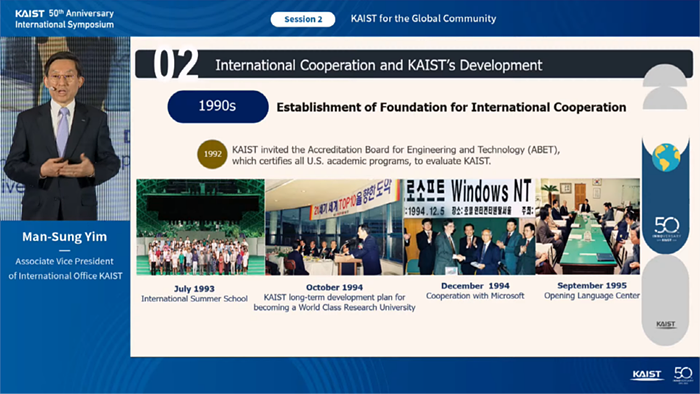Click 'Cooperation with Microsoft' caption

point(475,296)
